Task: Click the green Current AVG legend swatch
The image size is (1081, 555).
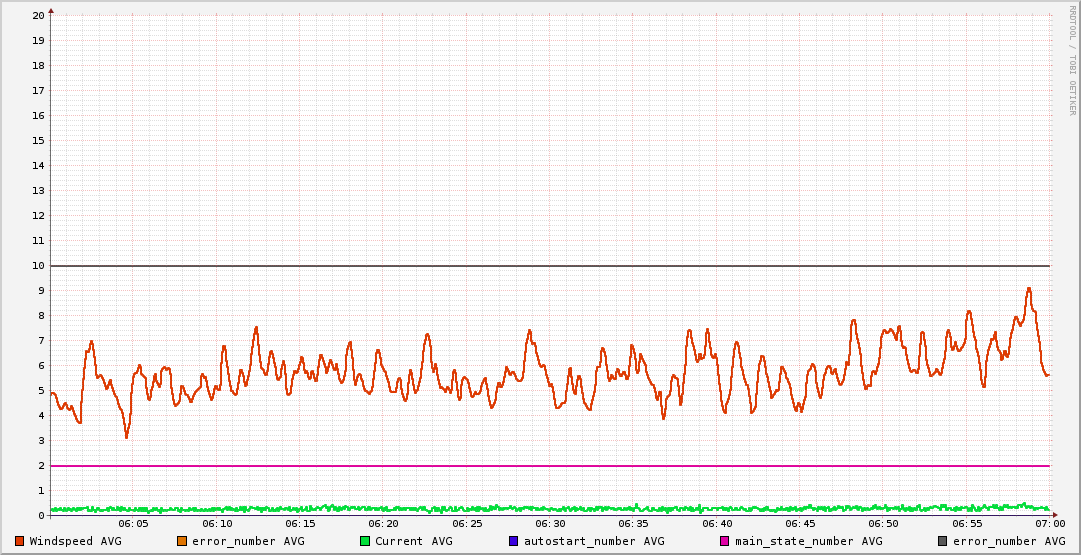Action: coord(365,541)
